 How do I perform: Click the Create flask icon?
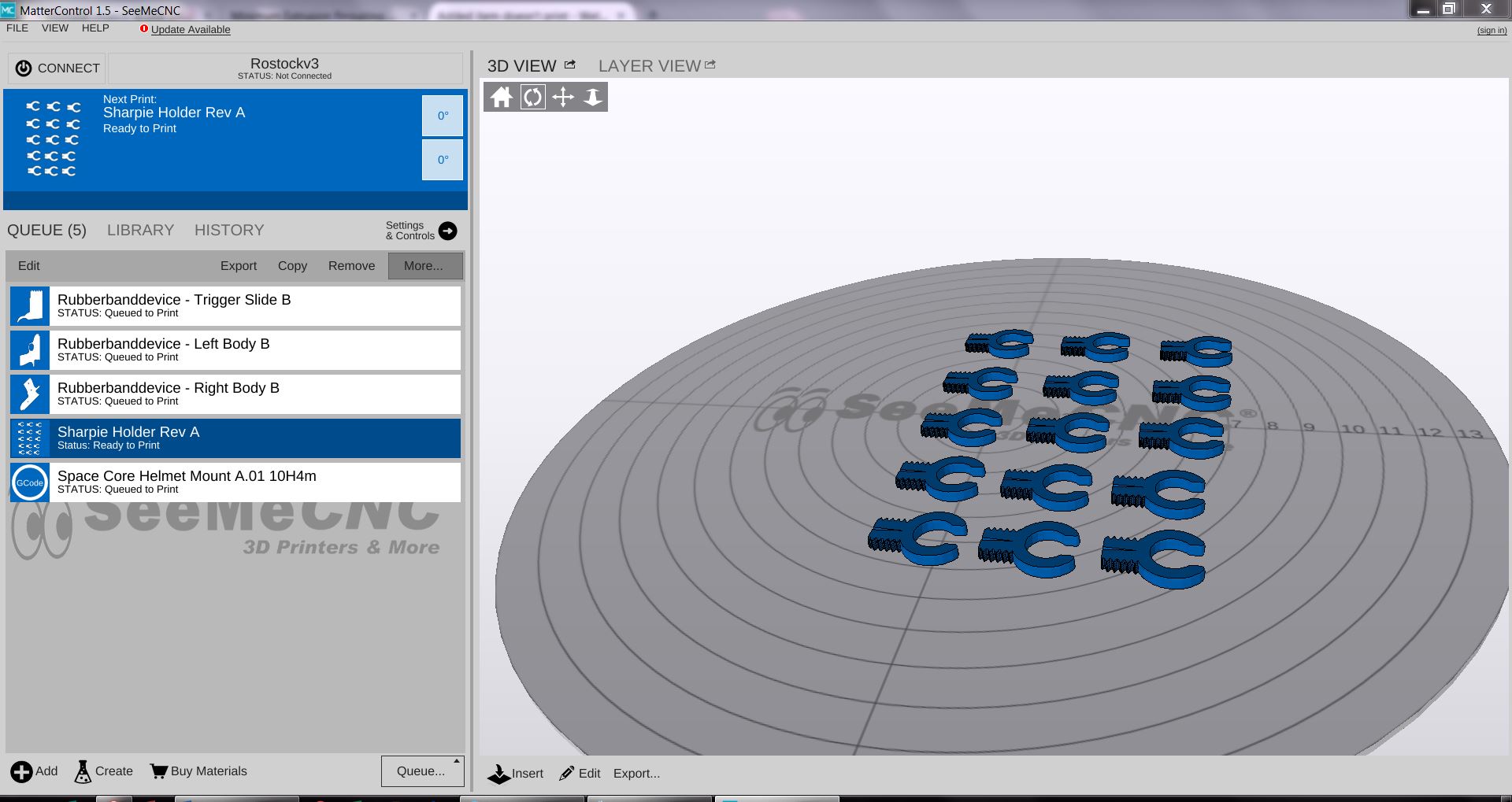click(83, 771)
